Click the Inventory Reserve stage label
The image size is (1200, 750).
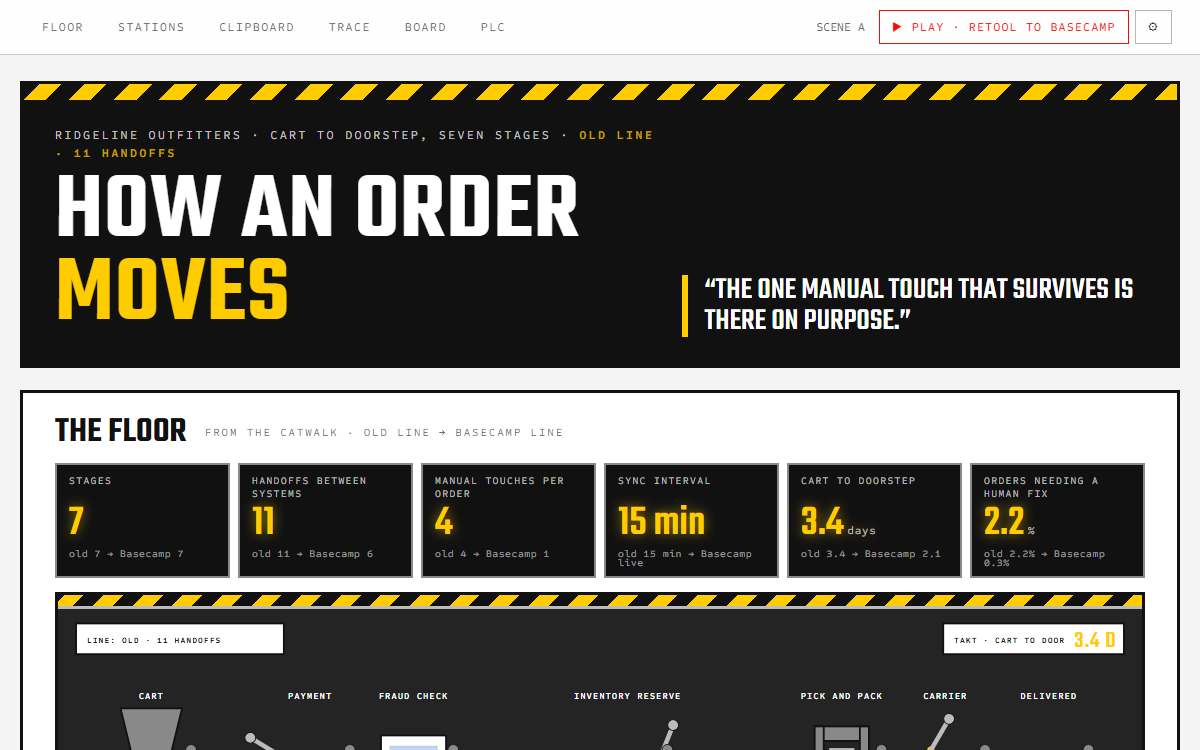(627, 696)
